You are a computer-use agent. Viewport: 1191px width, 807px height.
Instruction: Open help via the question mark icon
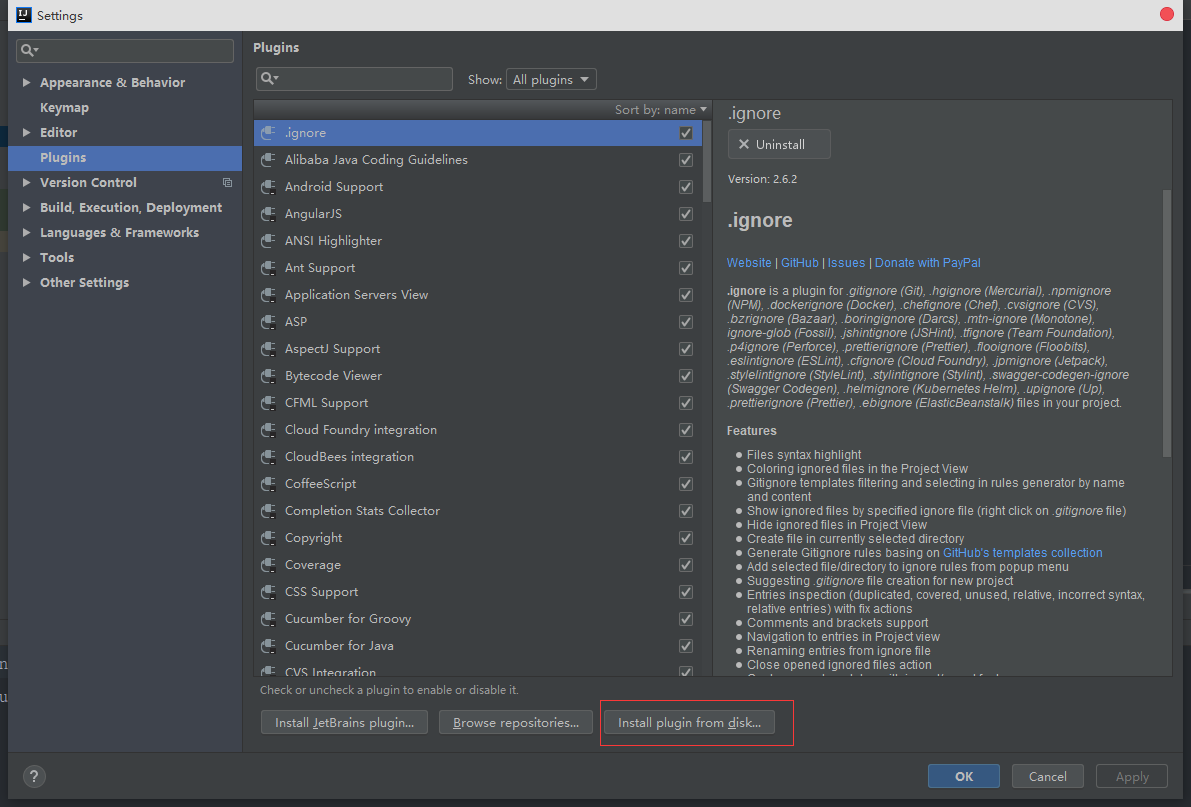tap(34, 776)
